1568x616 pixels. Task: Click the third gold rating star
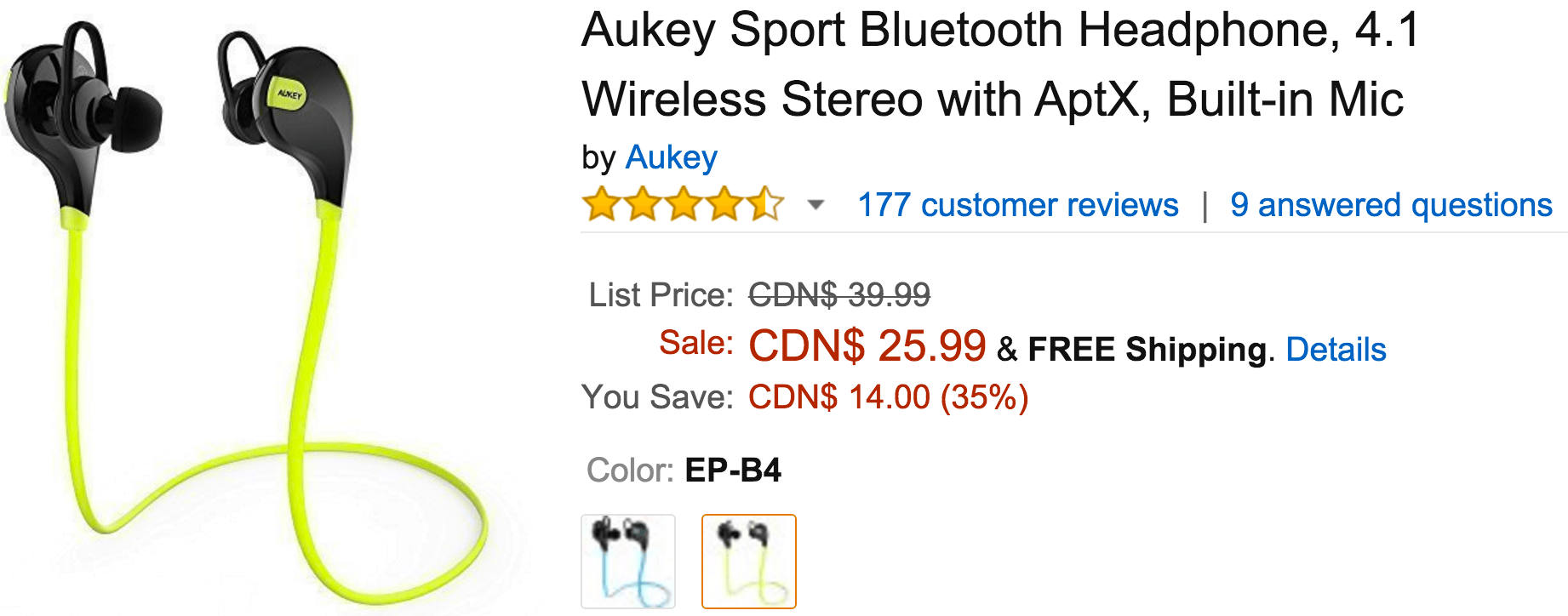tap(684, 205)
